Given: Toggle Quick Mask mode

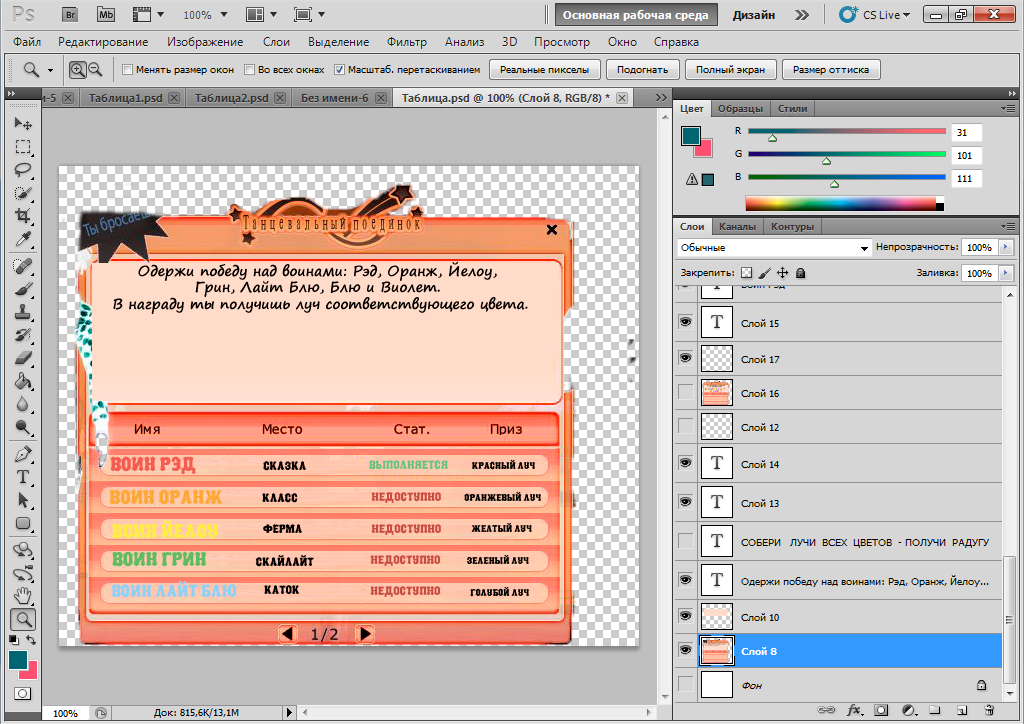Looking at the screenshot, I should pyautogui.click(x=23, y=693).
